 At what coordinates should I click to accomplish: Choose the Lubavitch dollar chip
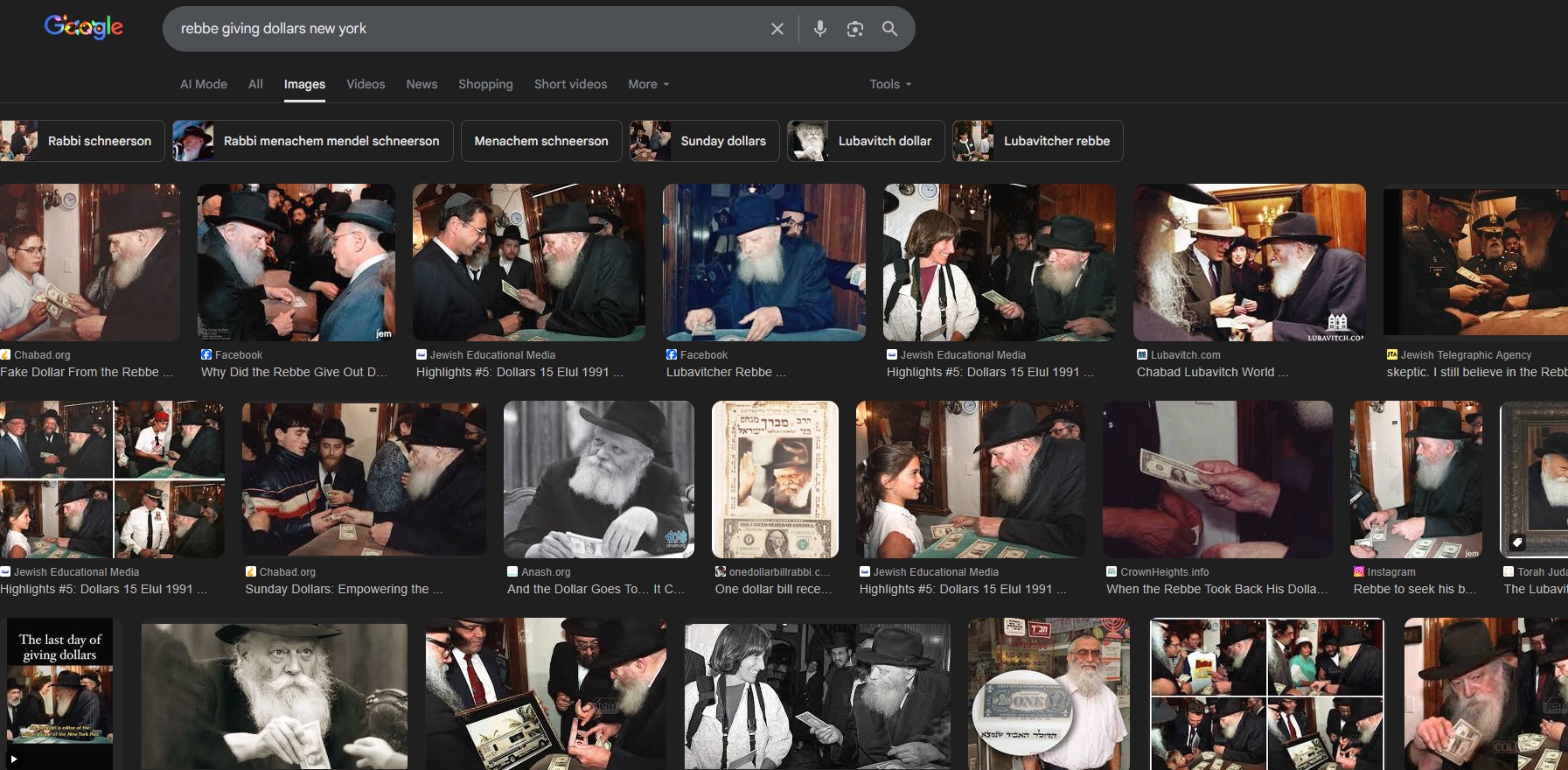pos(866,141)
